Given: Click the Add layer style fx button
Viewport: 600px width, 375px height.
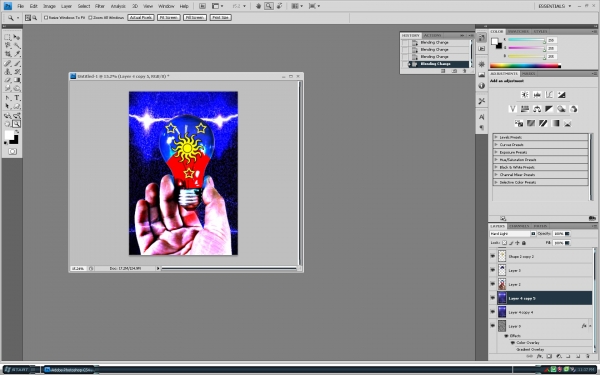Looking at the screenshot, I should (540, 356).
